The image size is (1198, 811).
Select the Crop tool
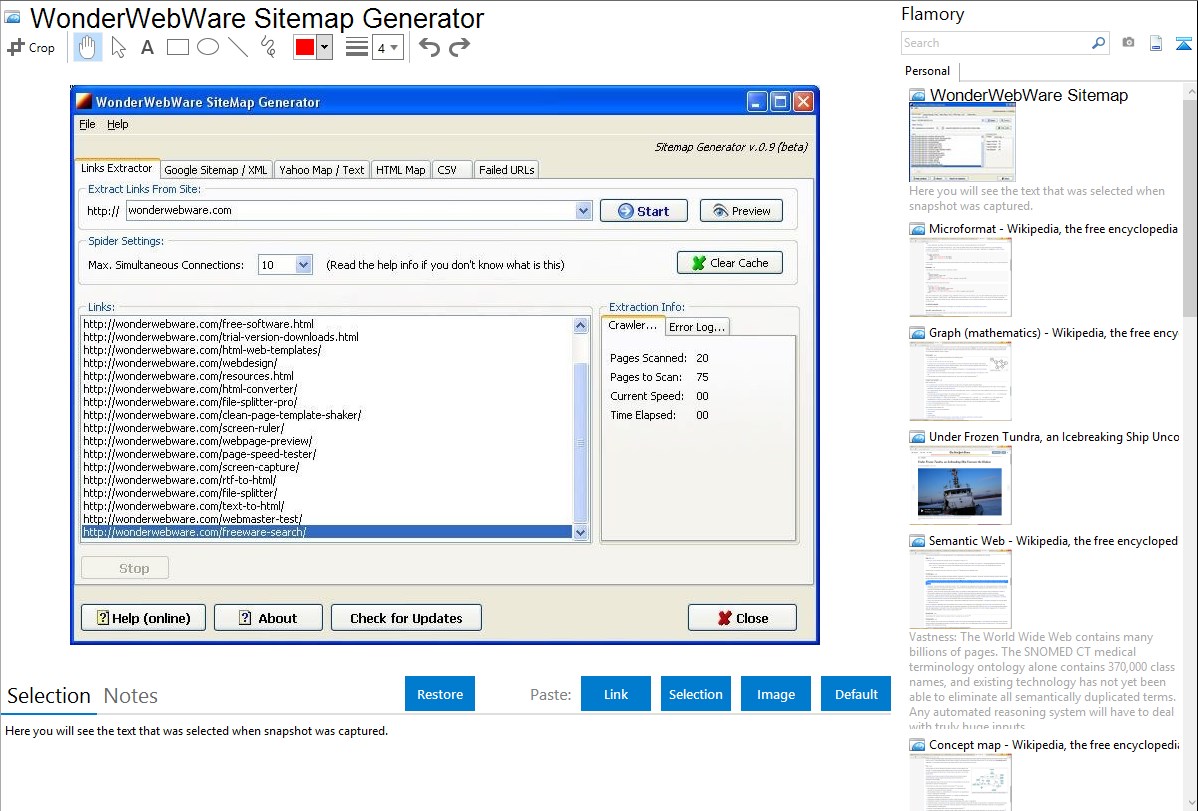click(31, 47)
